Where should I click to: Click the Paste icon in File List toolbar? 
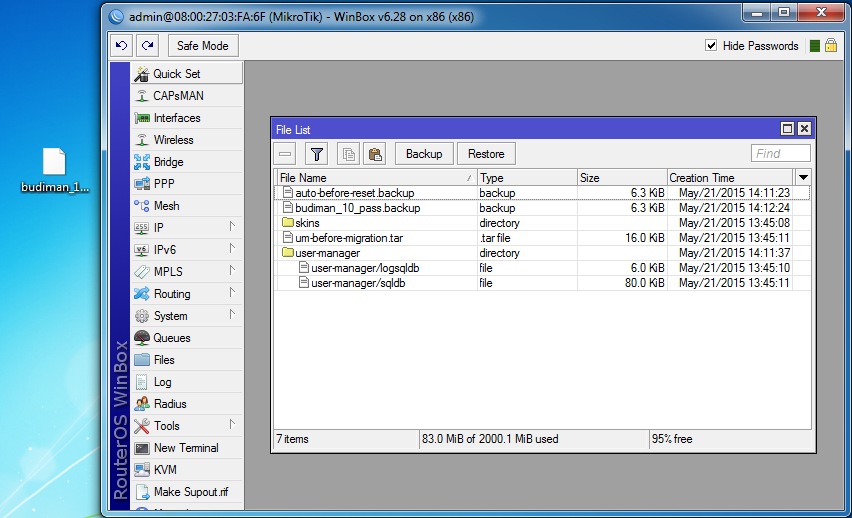[x=375, y=154]
